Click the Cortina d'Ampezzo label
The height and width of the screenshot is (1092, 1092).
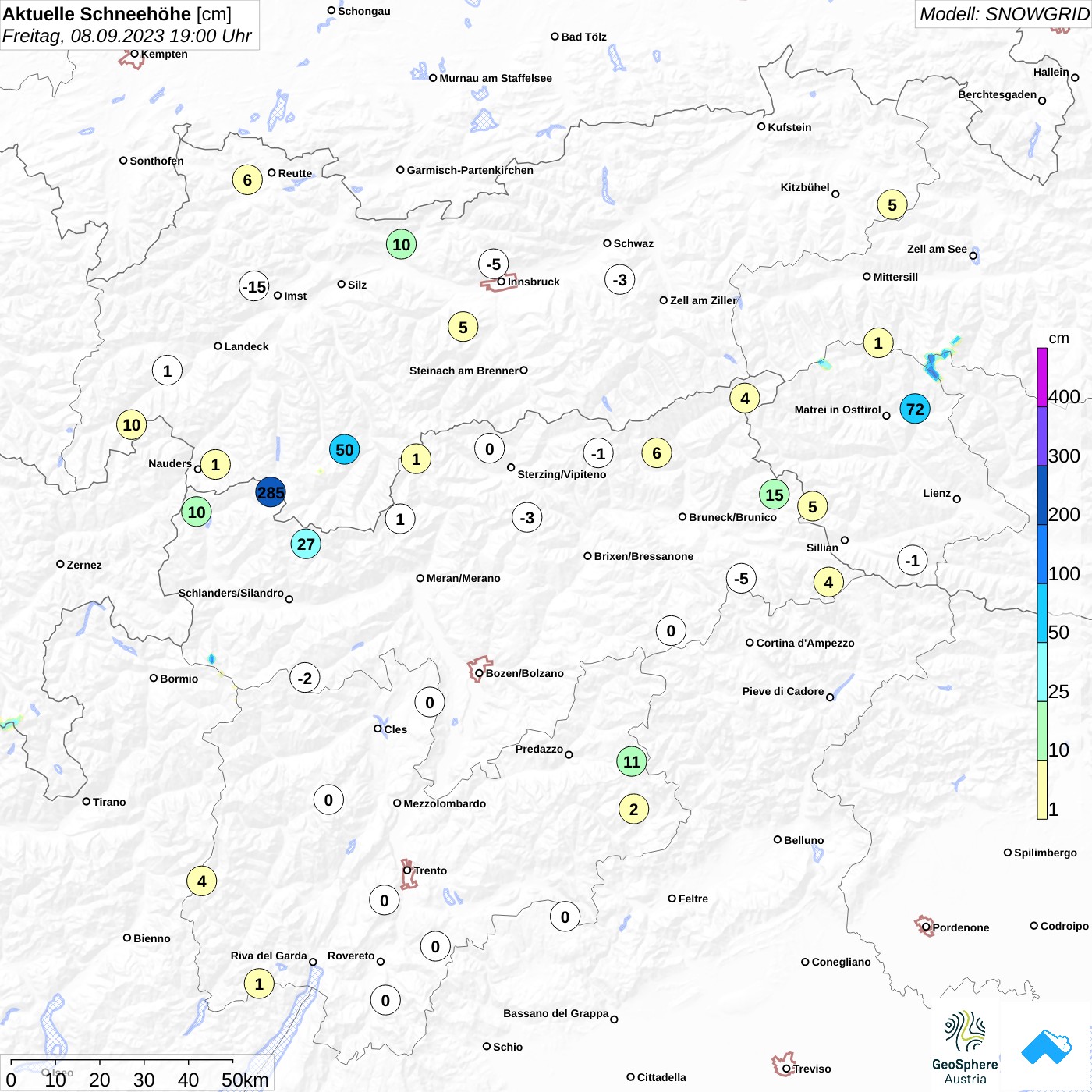pyautogui.click(x=806, y=643)
